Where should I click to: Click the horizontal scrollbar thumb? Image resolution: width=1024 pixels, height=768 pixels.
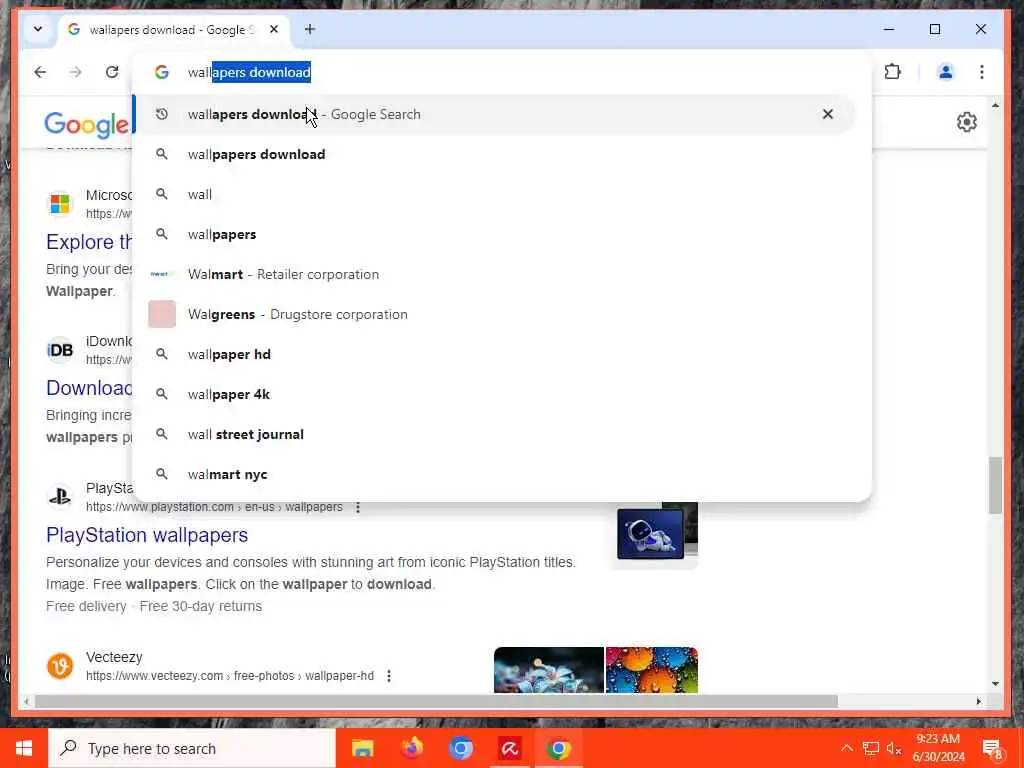click(x=436, y=701)
